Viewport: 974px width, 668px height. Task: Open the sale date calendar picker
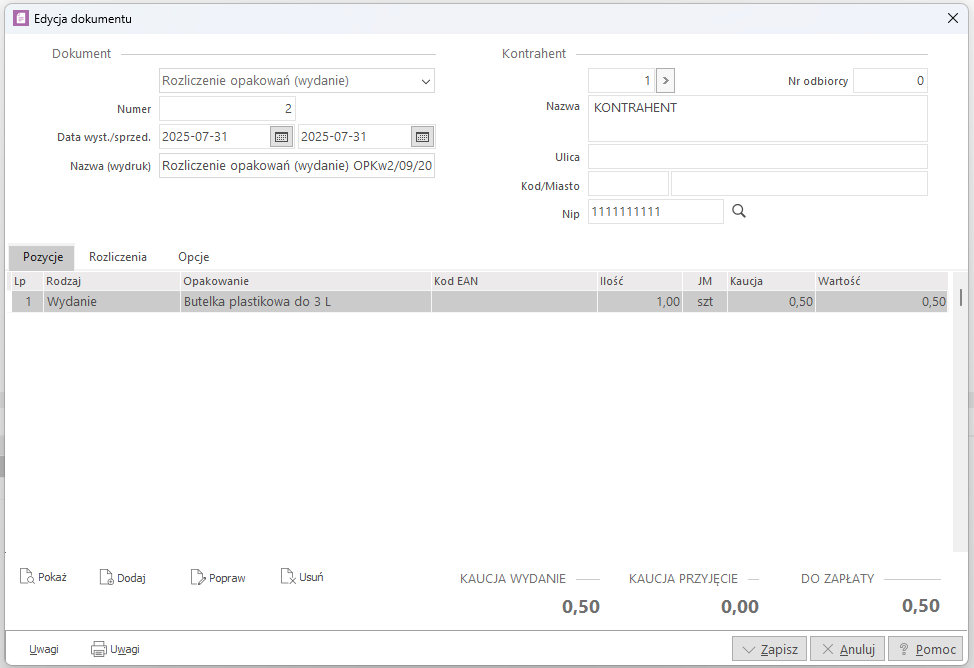pyautogui.click(x=422, y=137)
